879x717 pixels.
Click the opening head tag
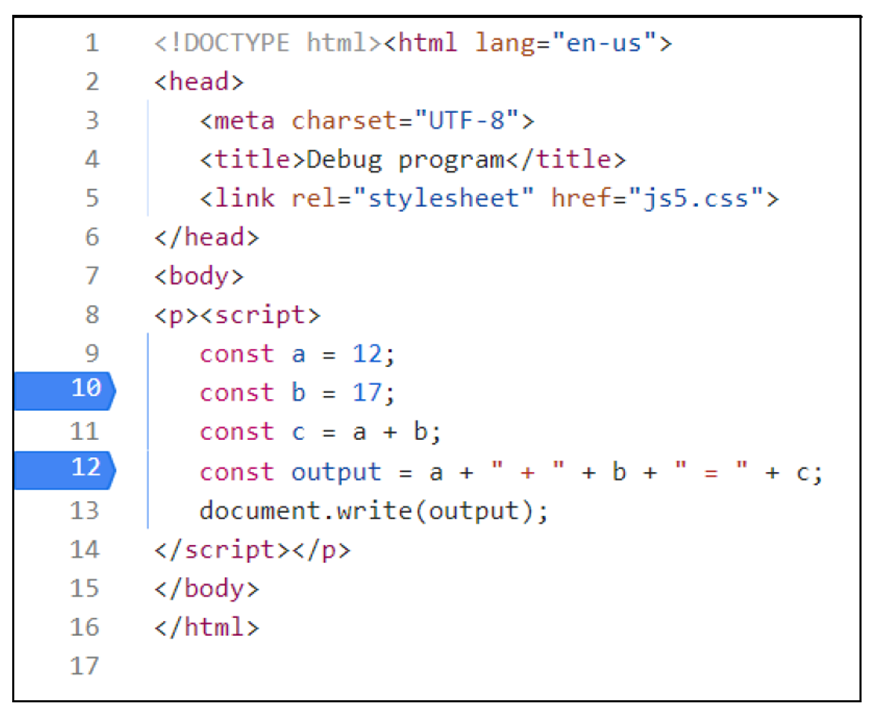[199, 82]
